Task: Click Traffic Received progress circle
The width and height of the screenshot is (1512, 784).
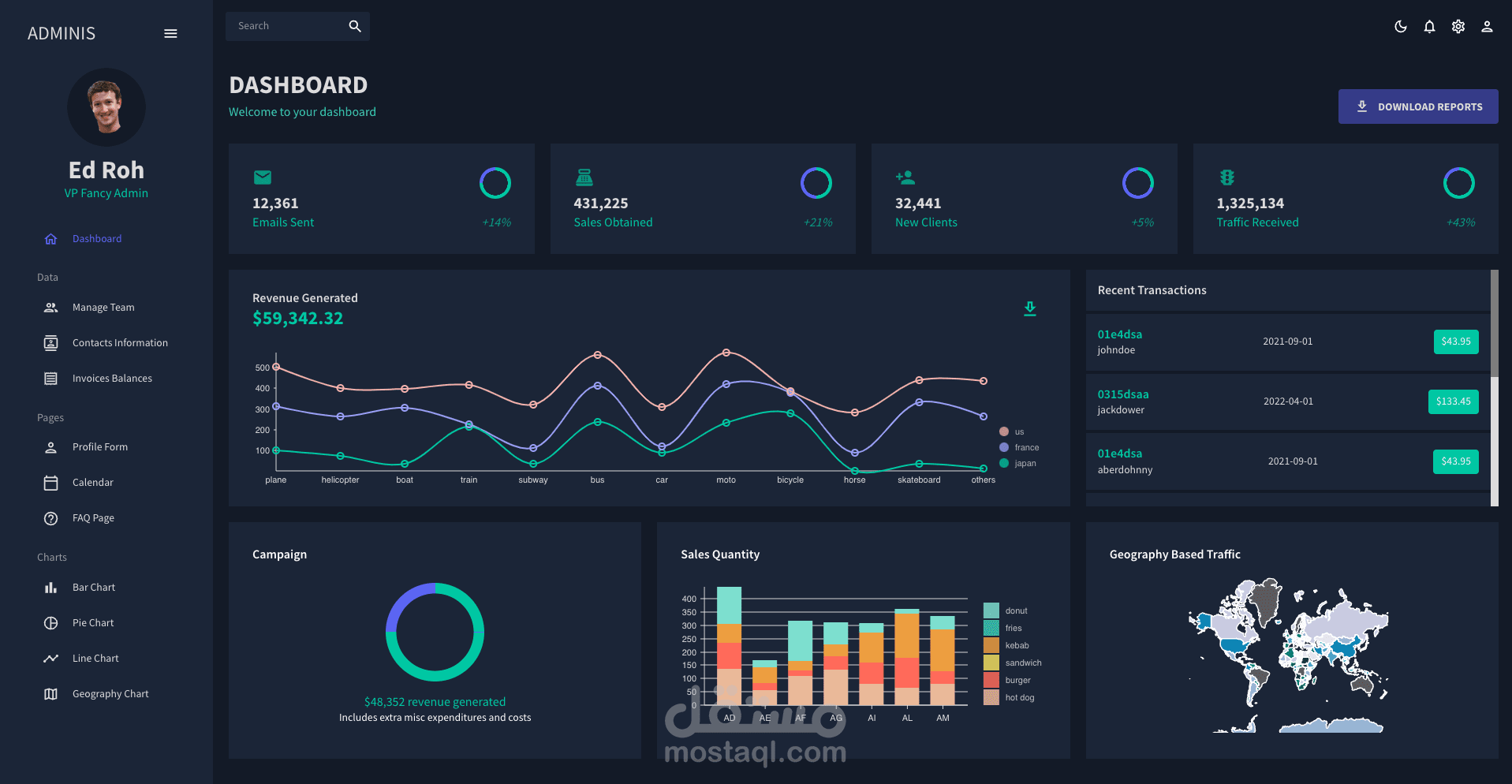Action: pos(1459,183)
